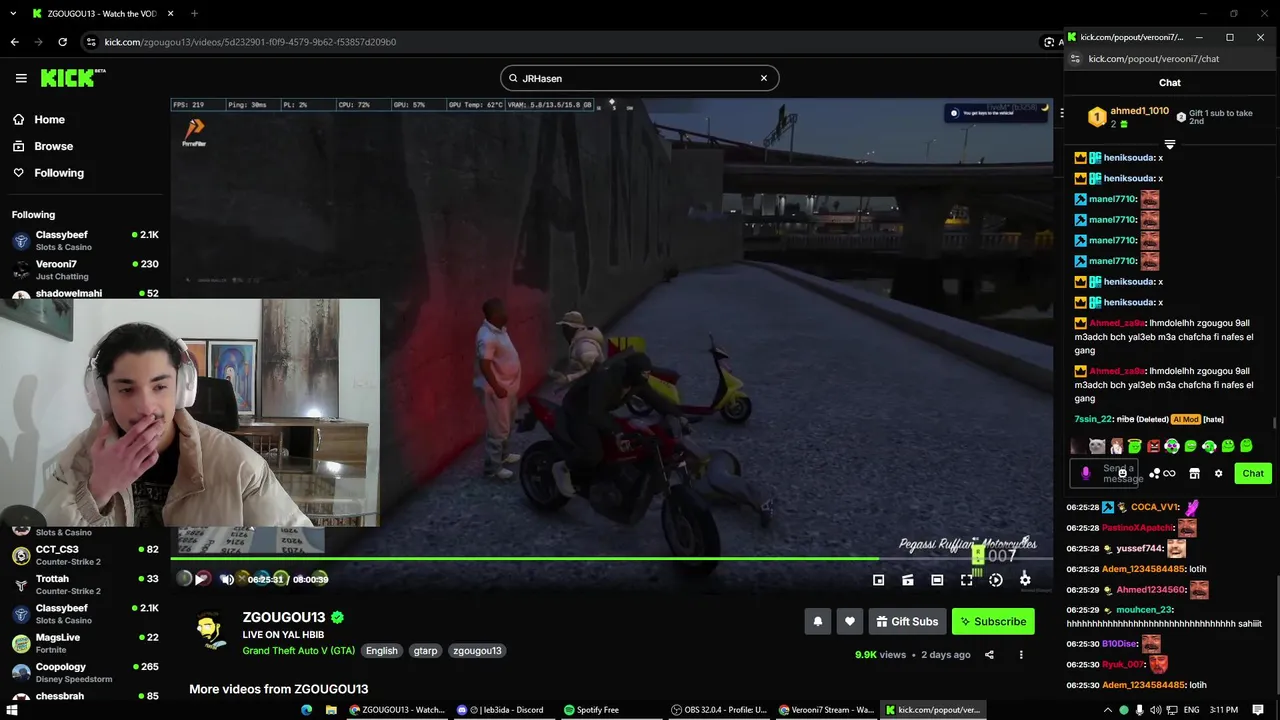The image size is (1280, 720).
Task: Open the emoji picker in chat input
Action: (1123, 472)
